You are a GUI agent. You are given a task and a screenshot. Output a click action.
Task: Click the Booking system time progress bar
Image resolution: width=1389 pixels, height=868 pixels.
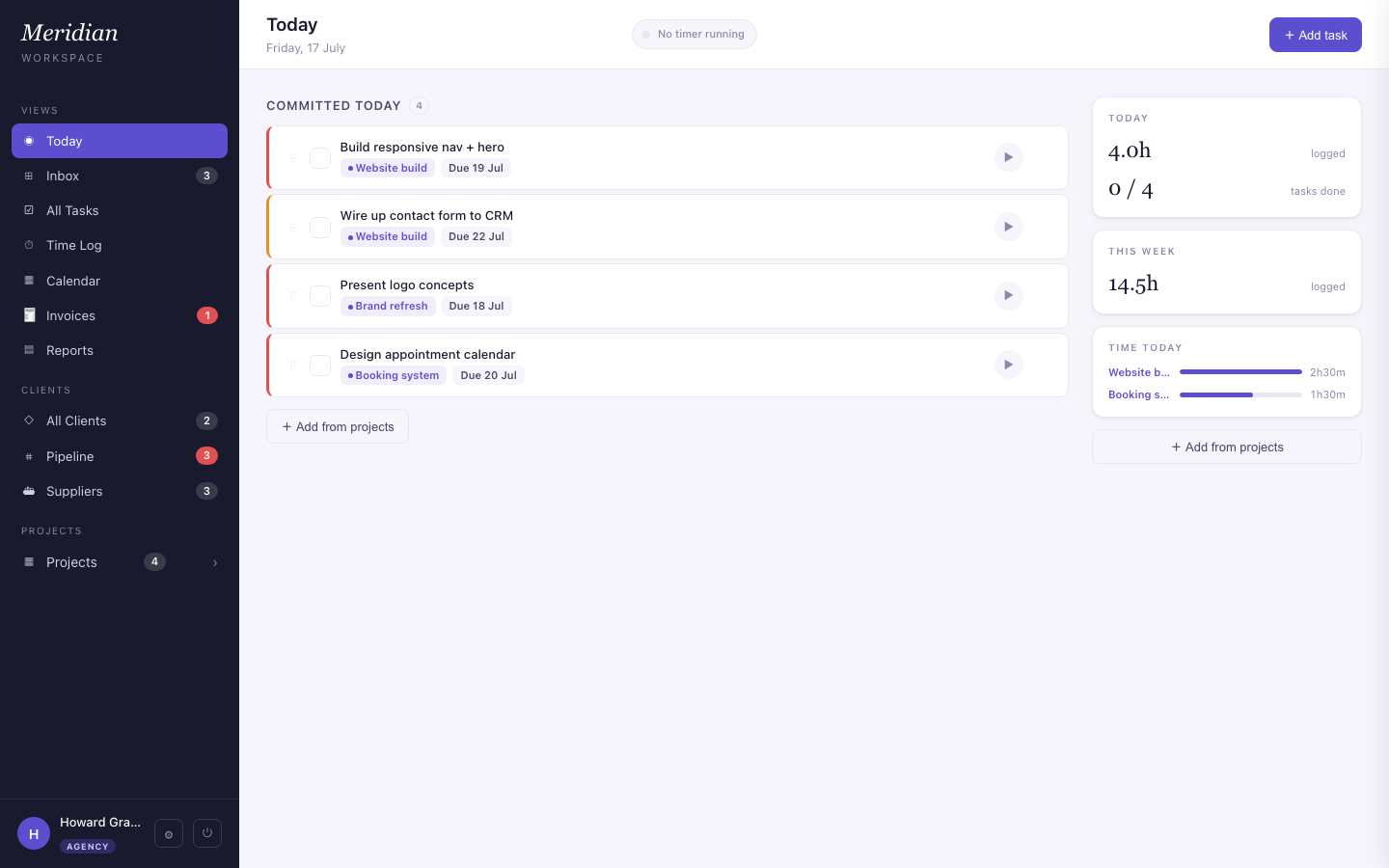point(1240,394)
